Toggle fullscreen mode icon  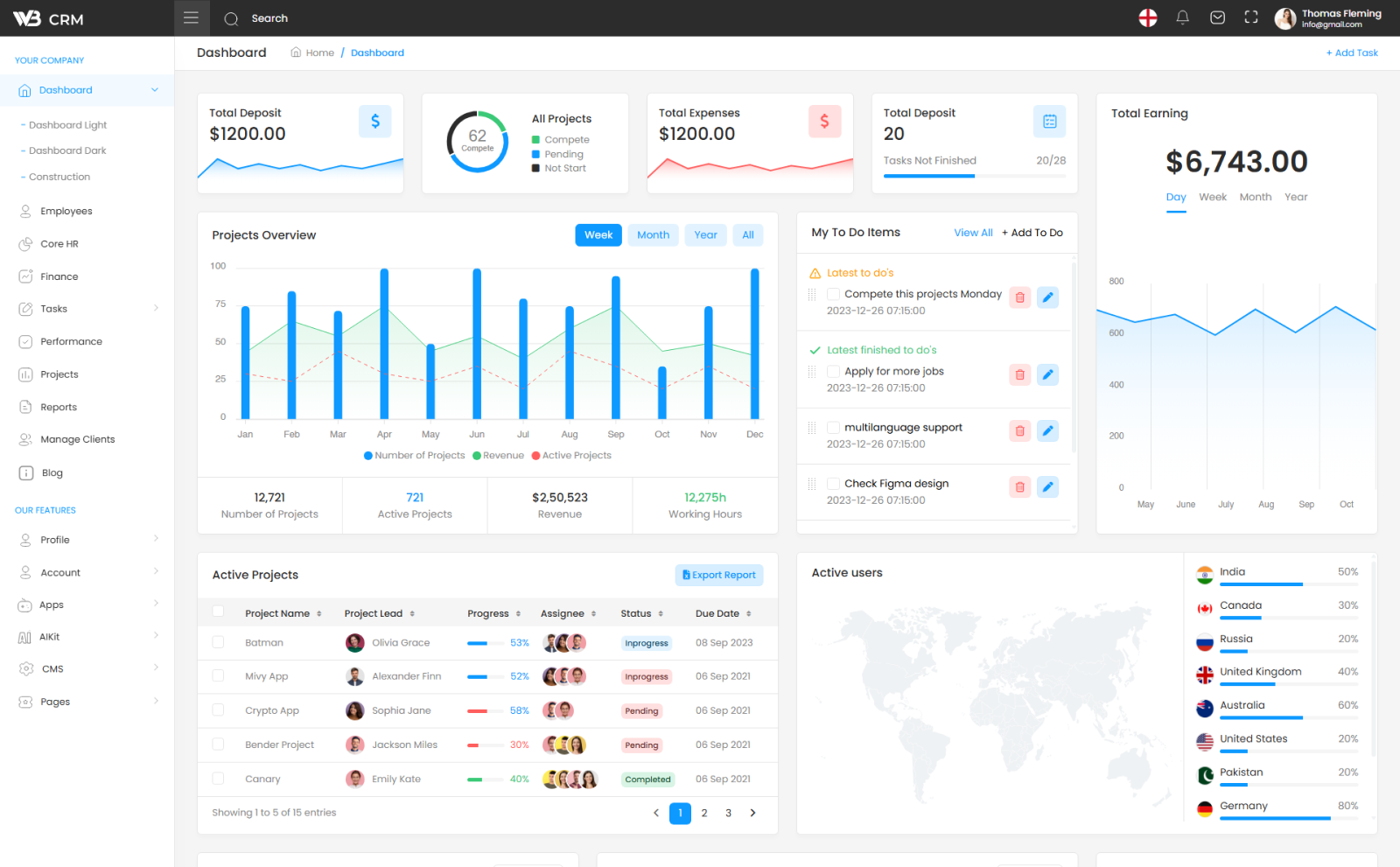pos(1251,17)
